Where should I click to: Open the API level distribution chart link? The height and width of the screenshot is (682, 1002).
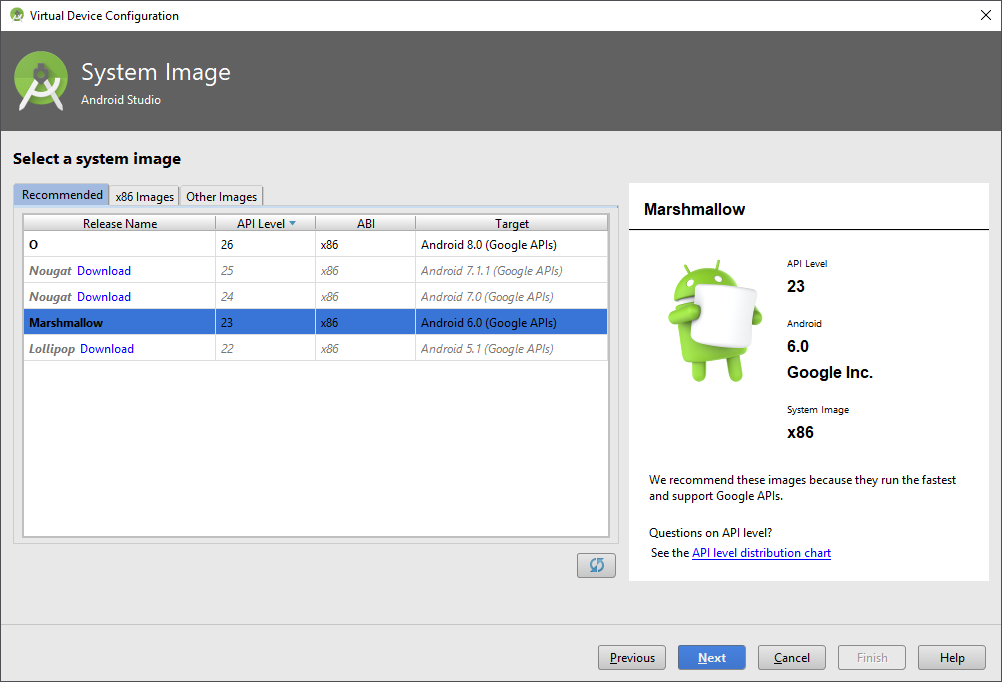click(x=761, y=553)
